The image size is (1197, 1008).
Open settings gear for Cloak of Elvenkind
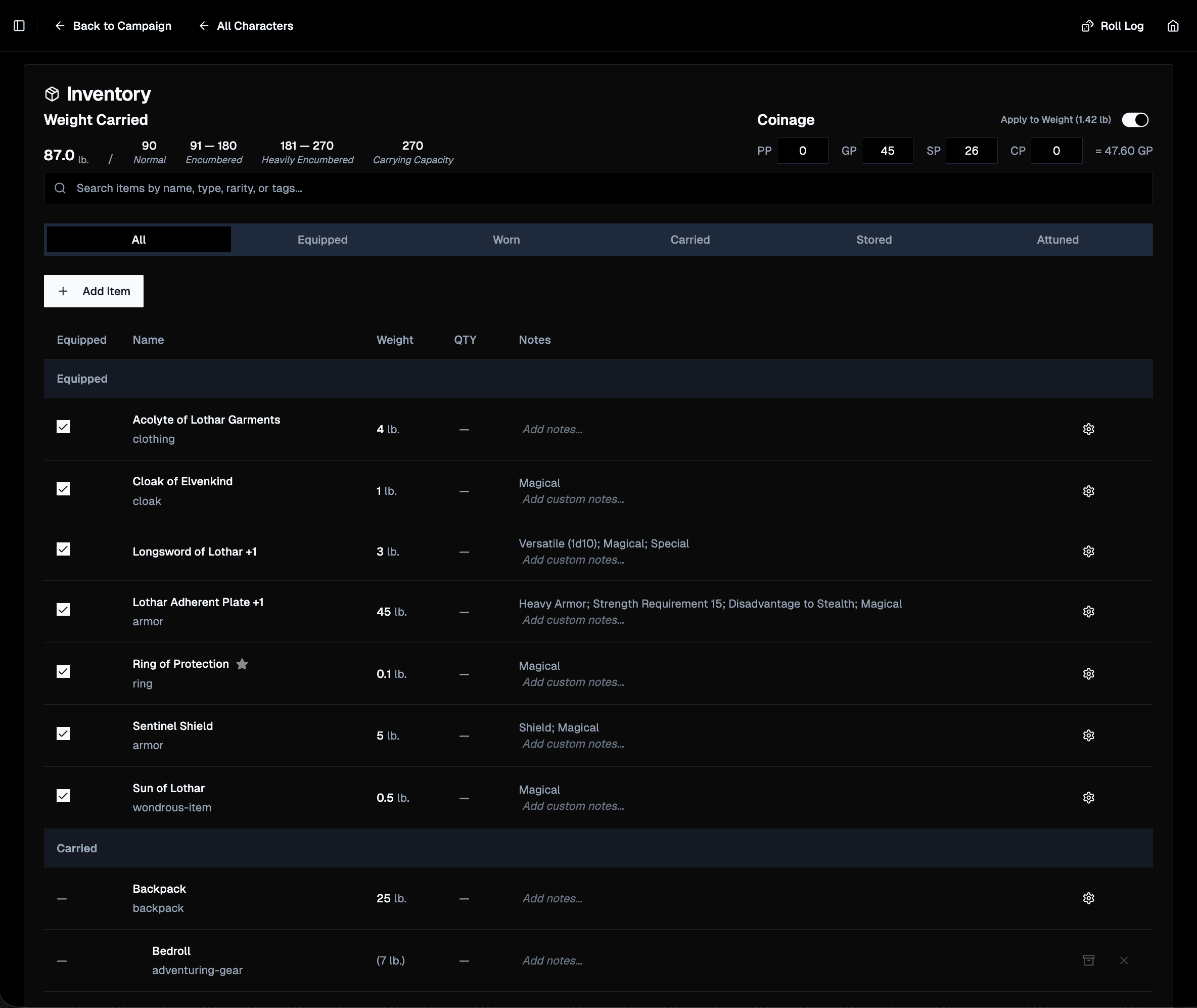pyautogui.click(x=1088, y=491)
